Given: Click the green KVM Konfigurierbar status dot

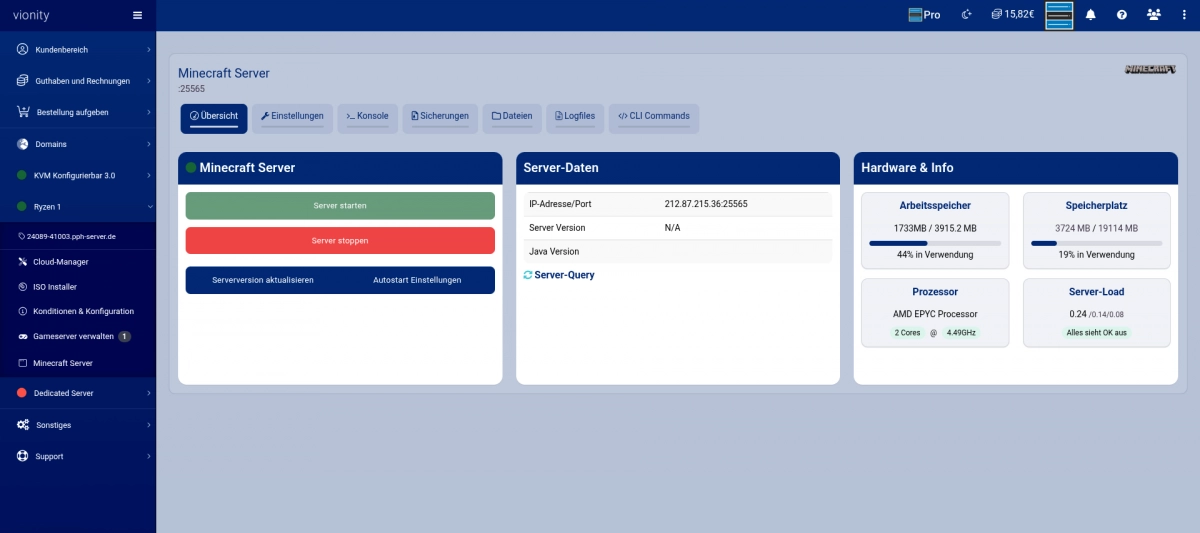Looking at the screenshot, I should tap(23, 175).
